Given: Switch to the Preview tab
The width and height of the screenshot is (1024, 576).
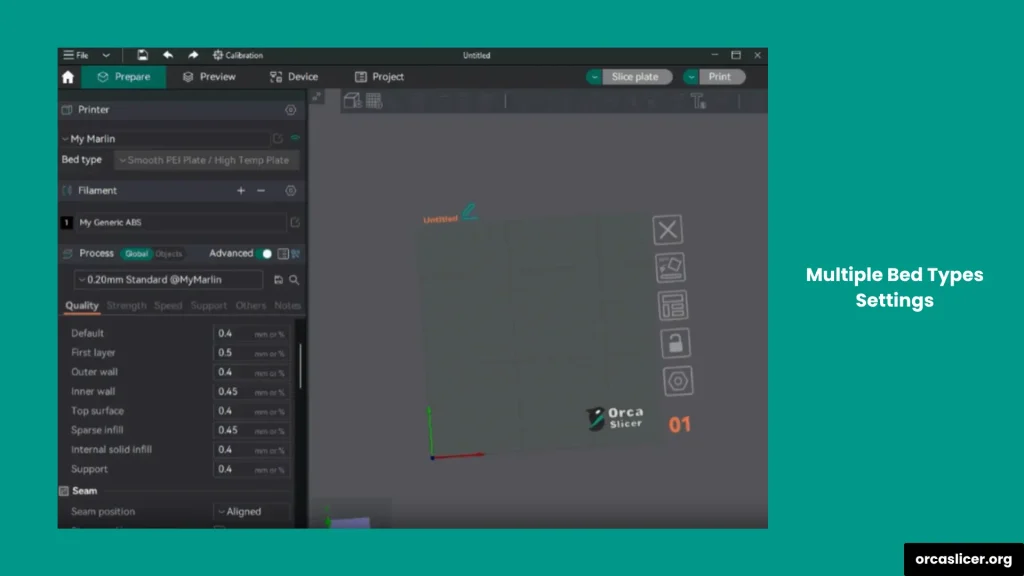Looking at the screenshot, I should click(x=209, y=77).
